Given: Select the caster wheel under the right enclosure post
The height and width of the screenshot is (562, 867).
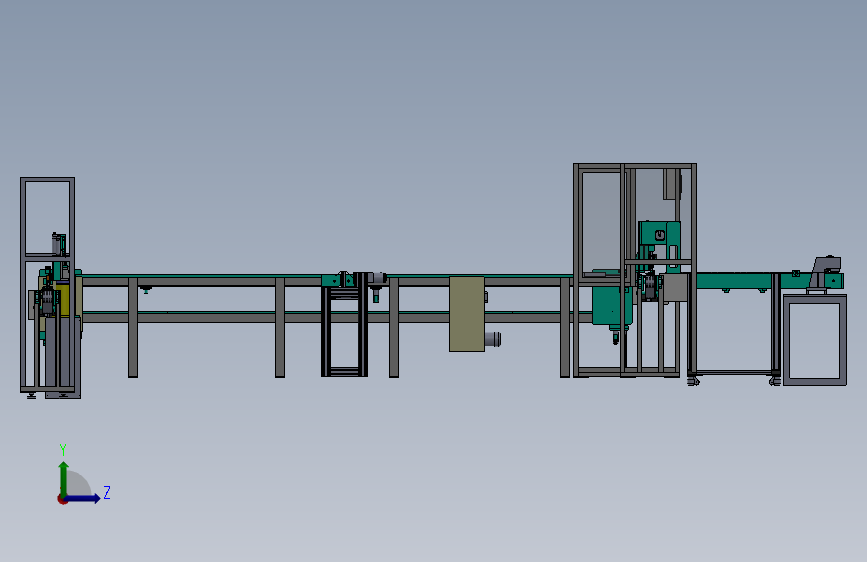Looking at the screenshot, I should click(693, 381).
